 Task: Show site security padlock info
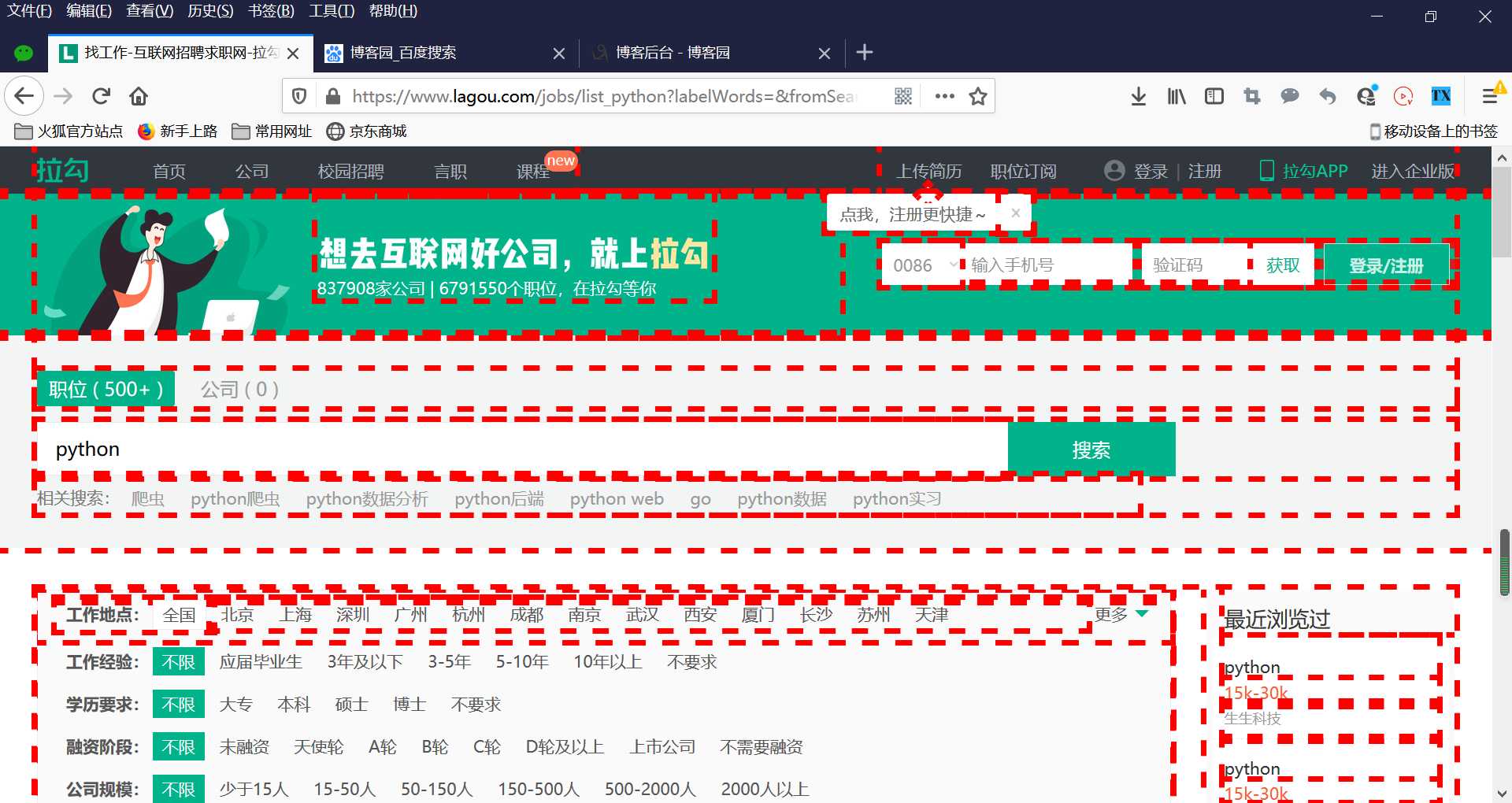[333, 96]
